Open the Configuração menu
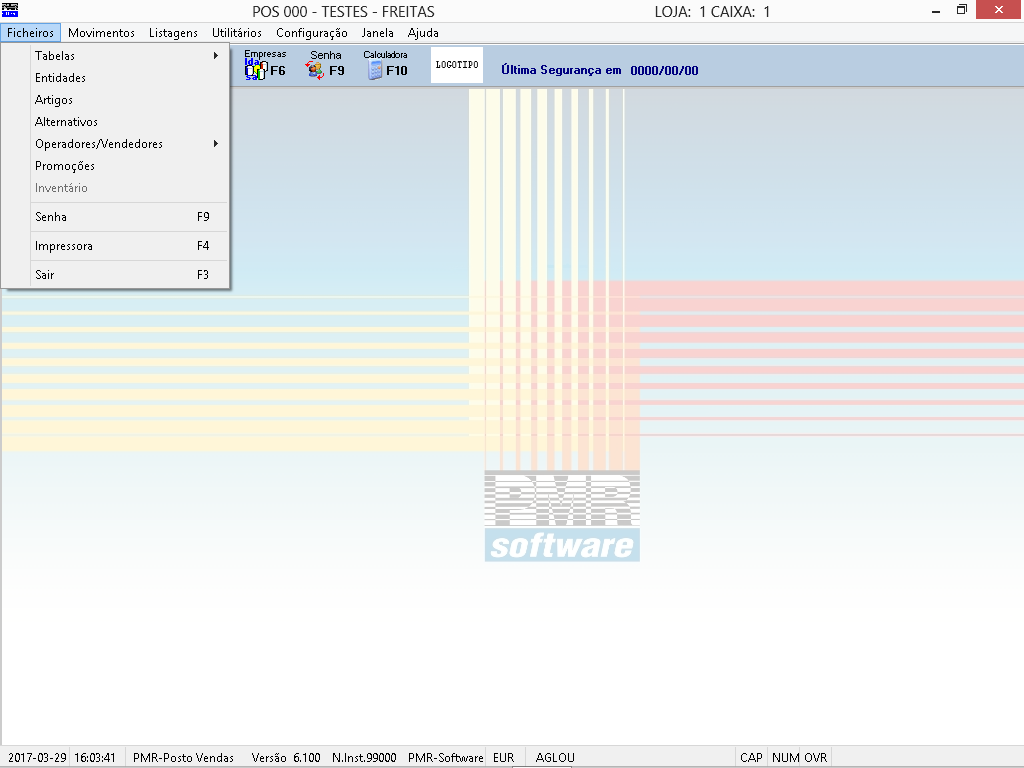 tap(312, 33)
